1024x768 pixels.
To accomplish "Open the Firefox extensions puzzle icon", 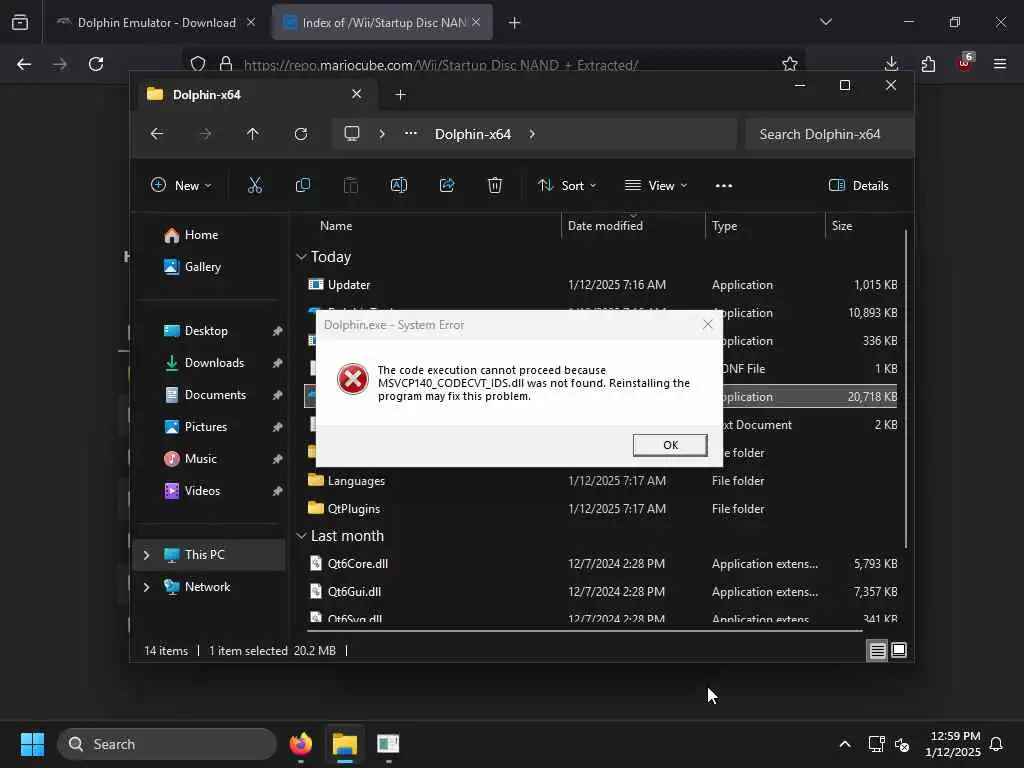I will tap(928, 64).
